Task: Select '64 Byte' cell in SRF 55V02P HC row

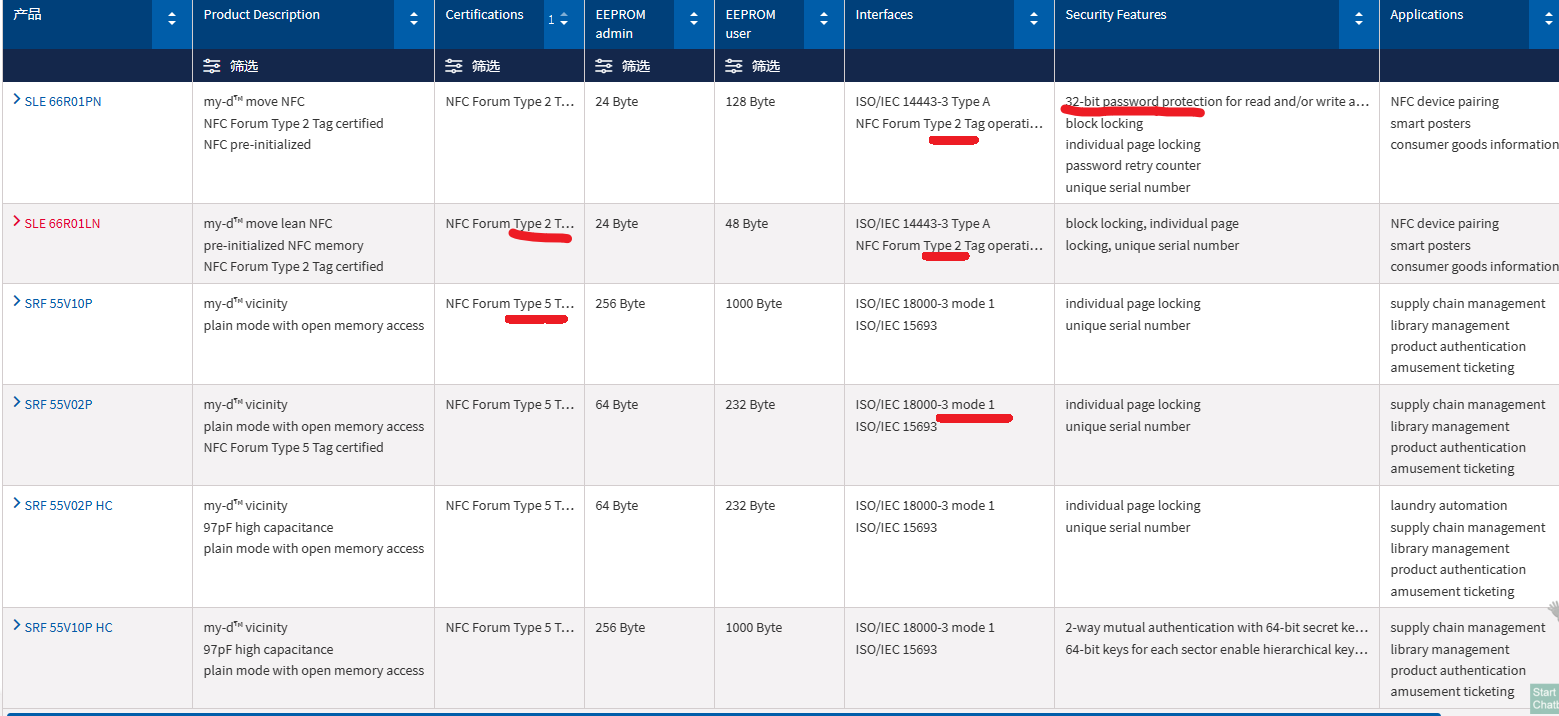Action: [x=616, y=506]
